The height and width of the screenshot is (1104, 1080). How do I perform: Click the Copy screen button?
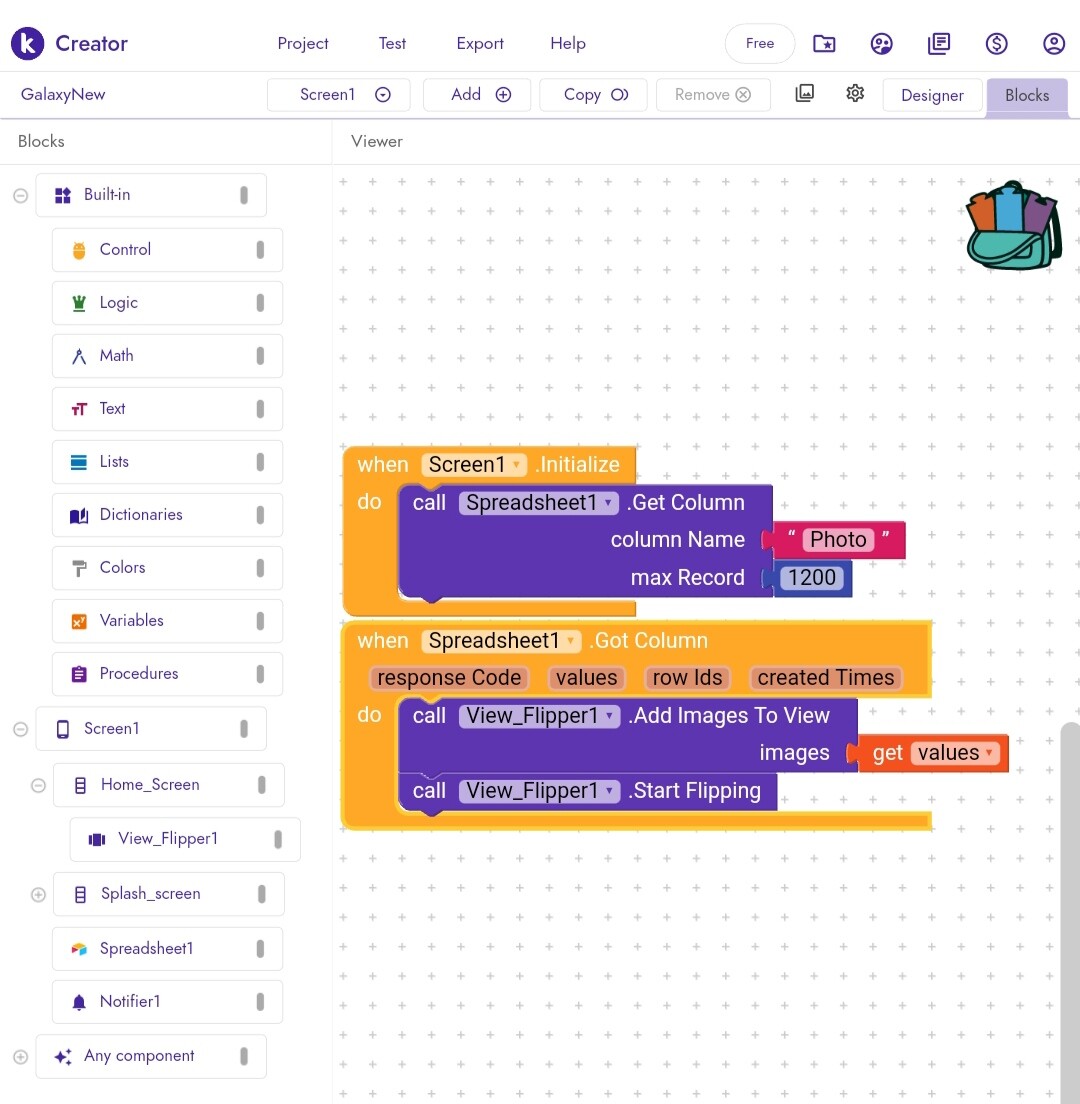pyautogui.click(x=593, y=94)
